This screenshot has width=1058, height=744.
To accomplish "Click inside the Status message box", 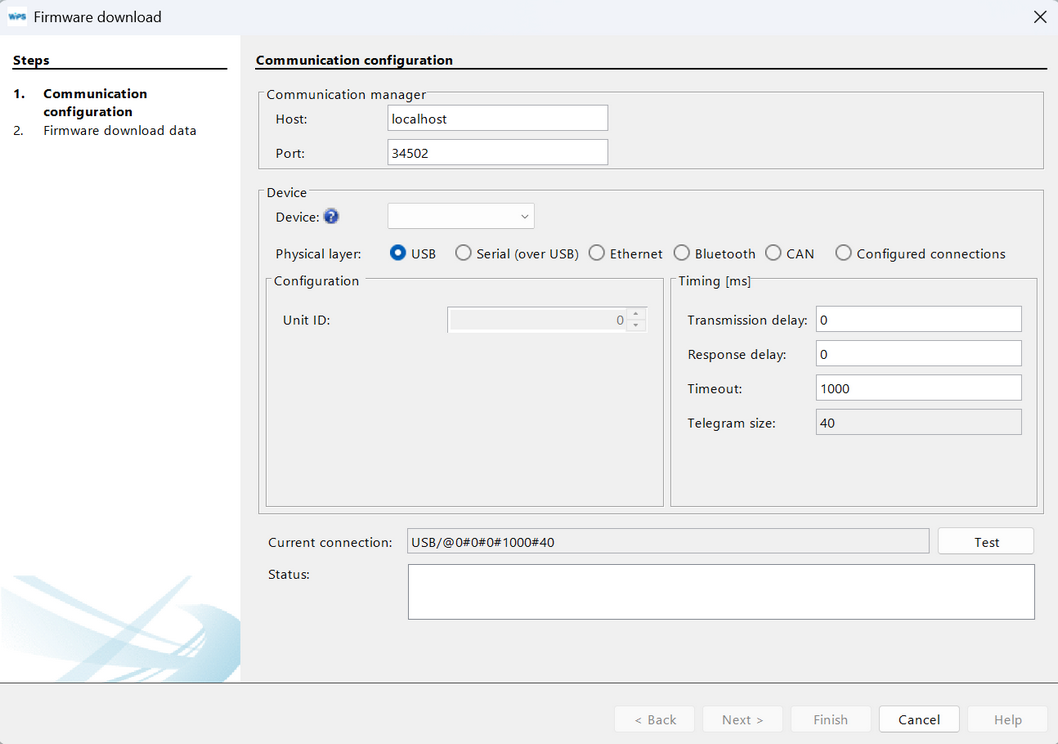I will coord(721,591).
